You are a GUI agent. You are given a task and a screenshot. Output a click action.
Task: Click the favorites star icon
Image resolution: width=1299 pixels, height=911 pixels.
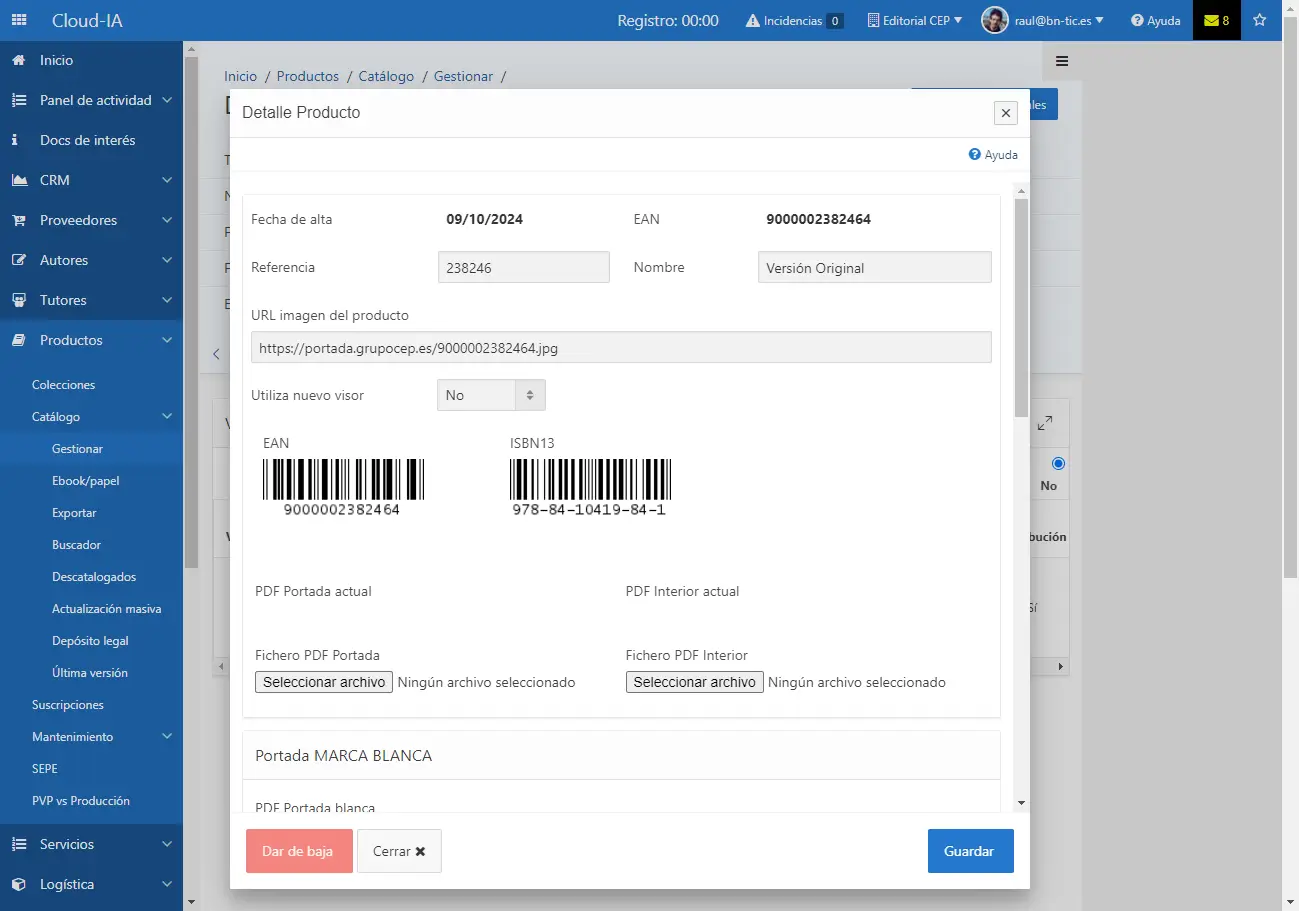pos(1259,20)
